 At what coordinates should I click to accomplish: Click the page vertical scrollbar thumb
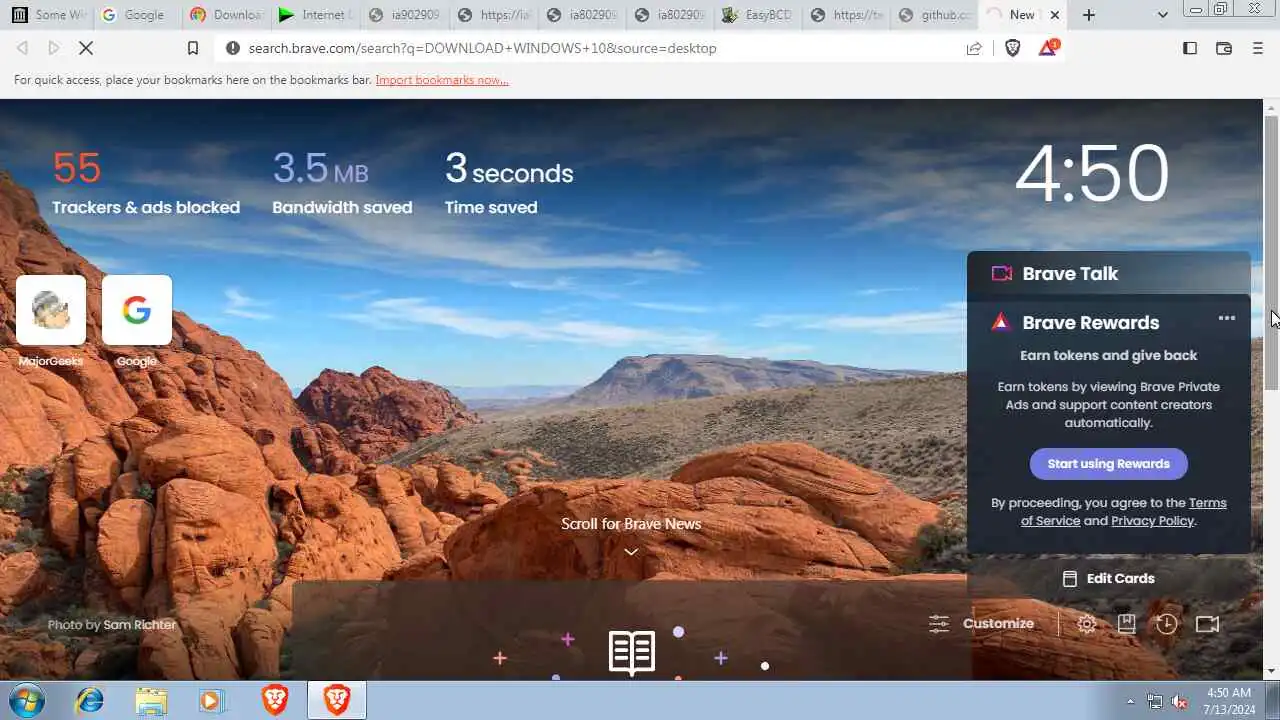pyautogui.click(x=1272, y=252)
